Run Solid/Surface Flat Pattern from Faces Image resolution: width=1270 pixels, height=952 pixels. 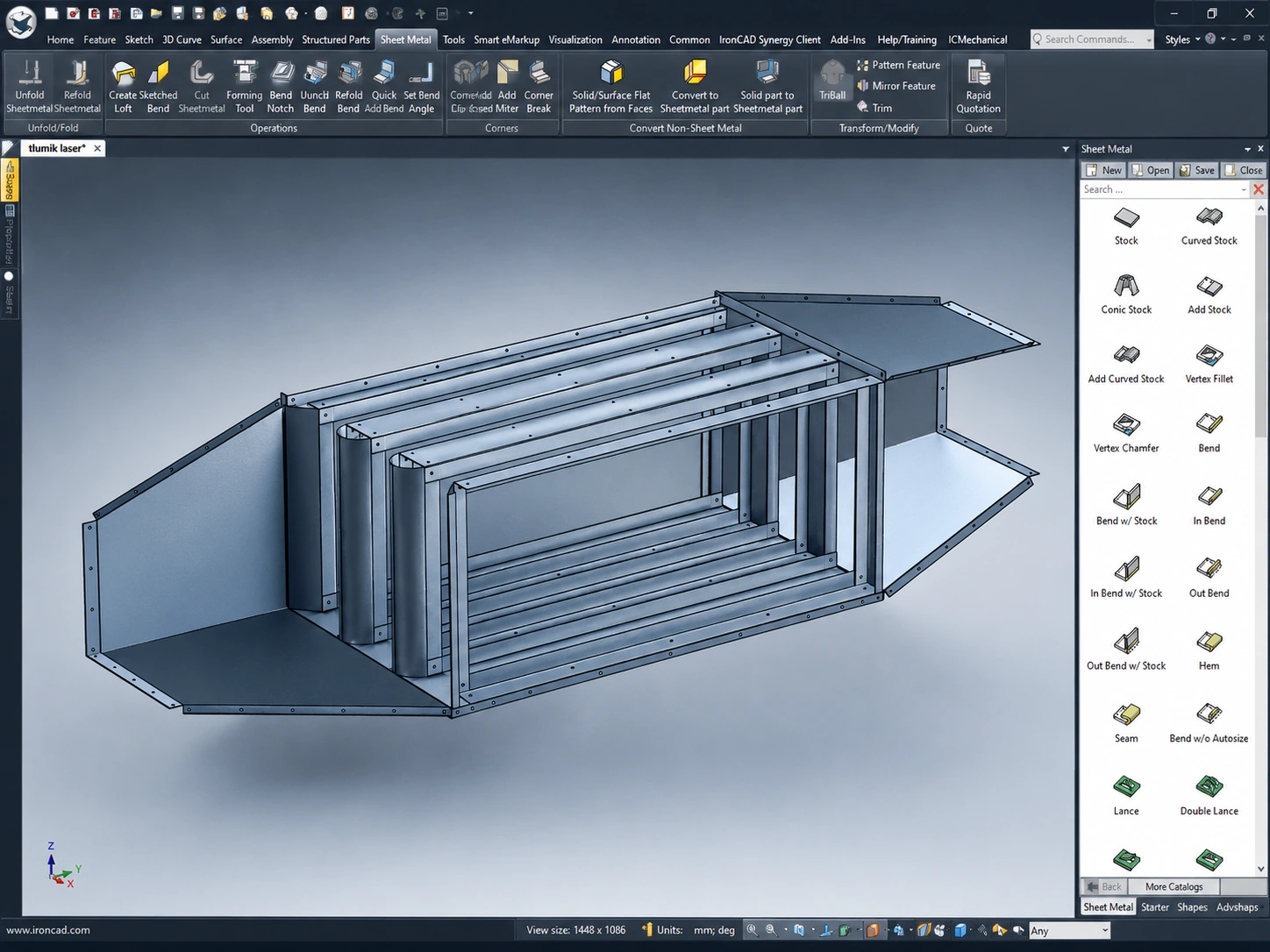click(x=611, y=87)
